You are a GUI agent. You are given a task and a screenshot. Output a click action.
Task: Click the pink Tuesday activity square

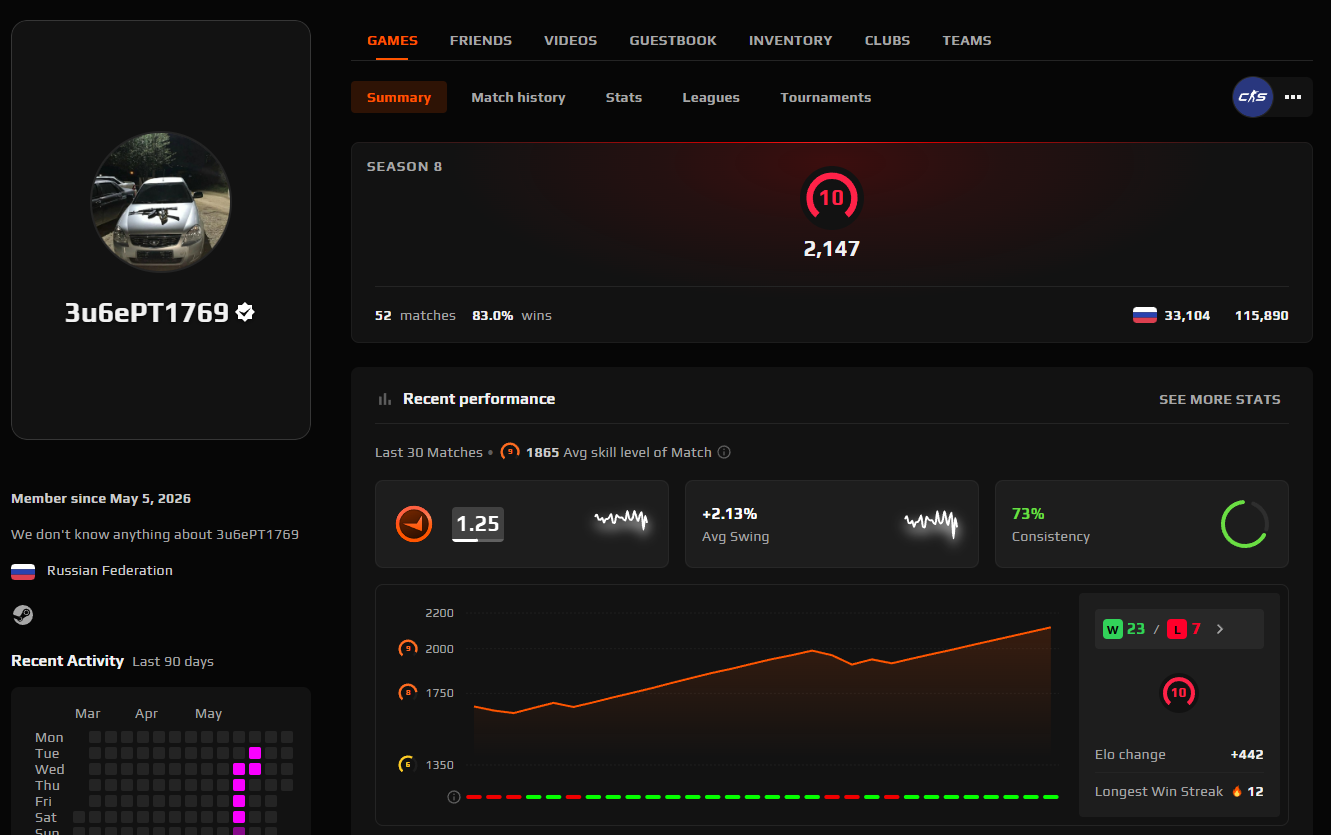pyautogui.click(x=255, y=753)
